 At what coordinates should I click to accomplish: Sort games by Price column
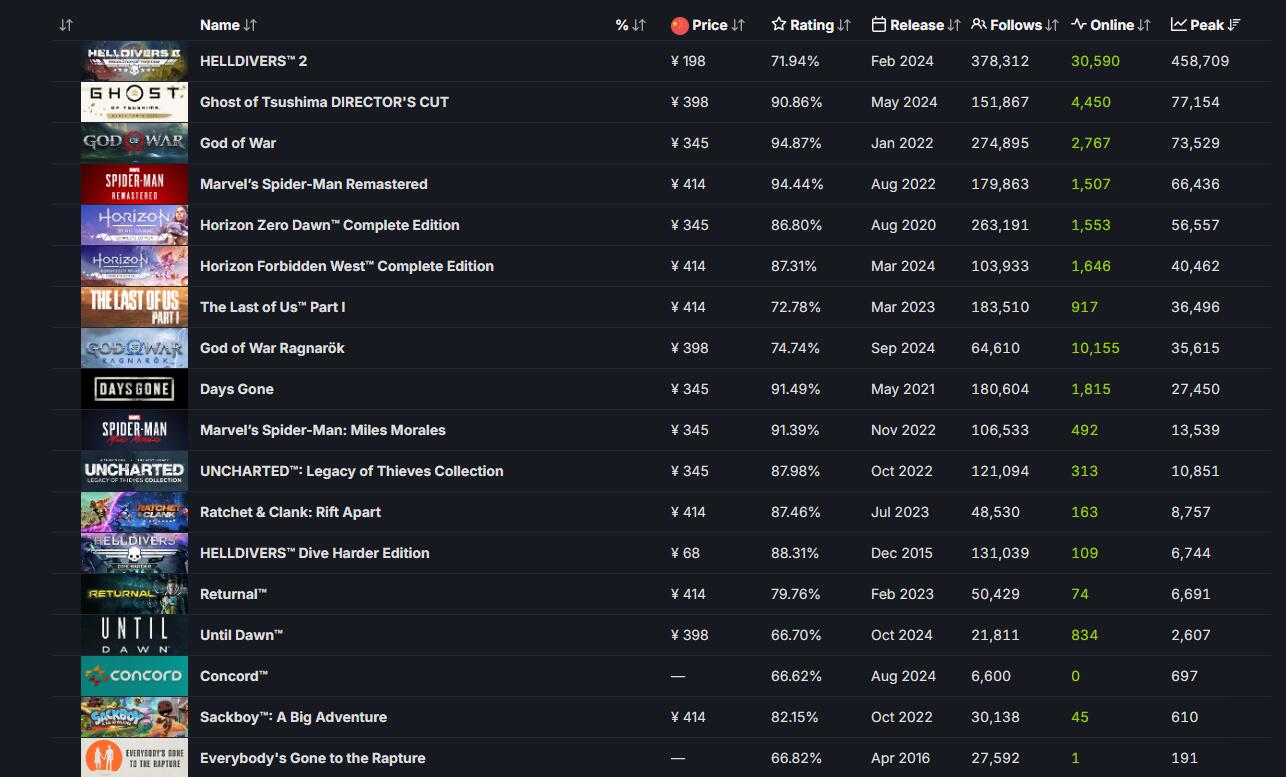point(708,25)
